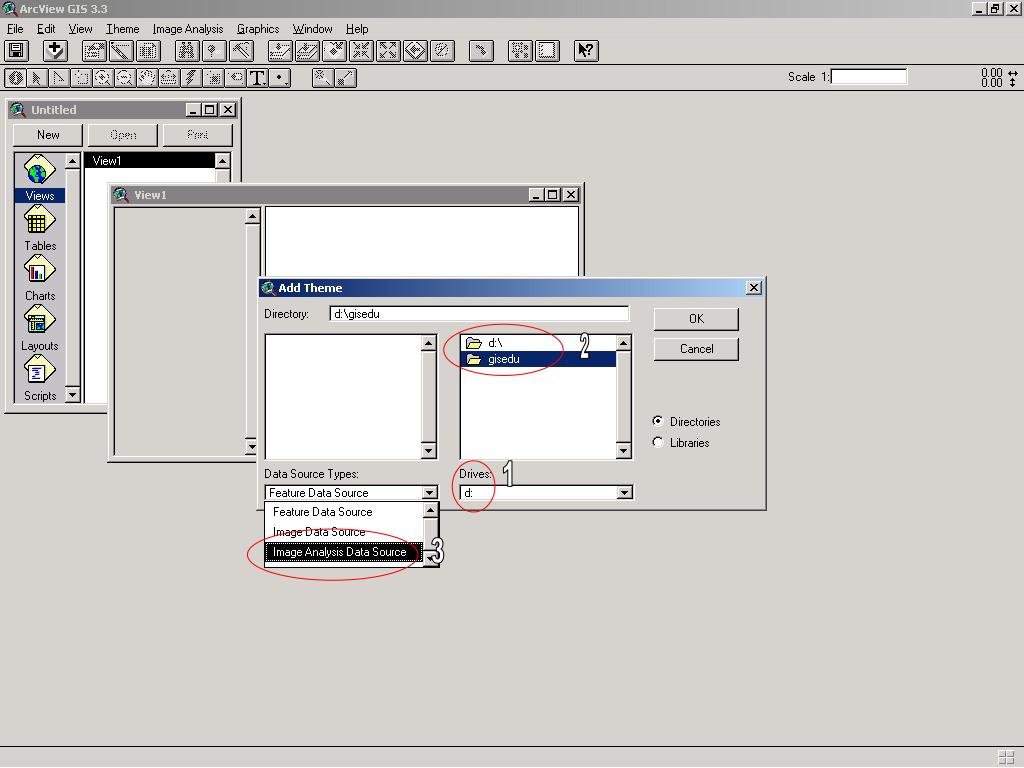Select the Measure tool
This screenshot has width=1024, height=768.
click(x=168, y=78)
